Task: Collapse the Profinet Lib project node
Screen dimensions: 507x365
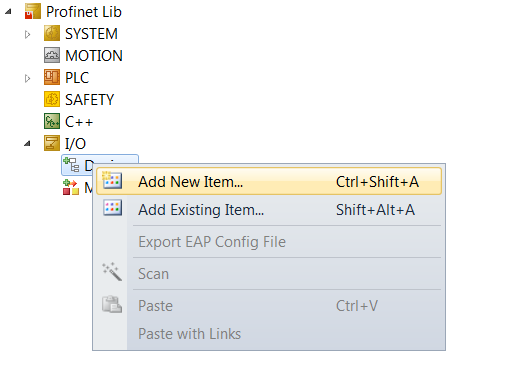Action: (8, 12)
